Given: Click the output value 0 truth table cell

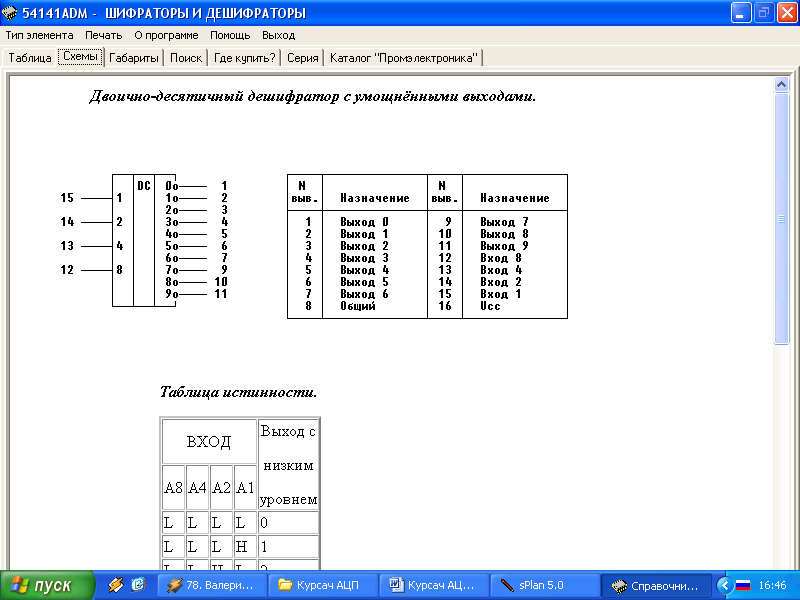Looking at the screenshot, I should [289, 523].
